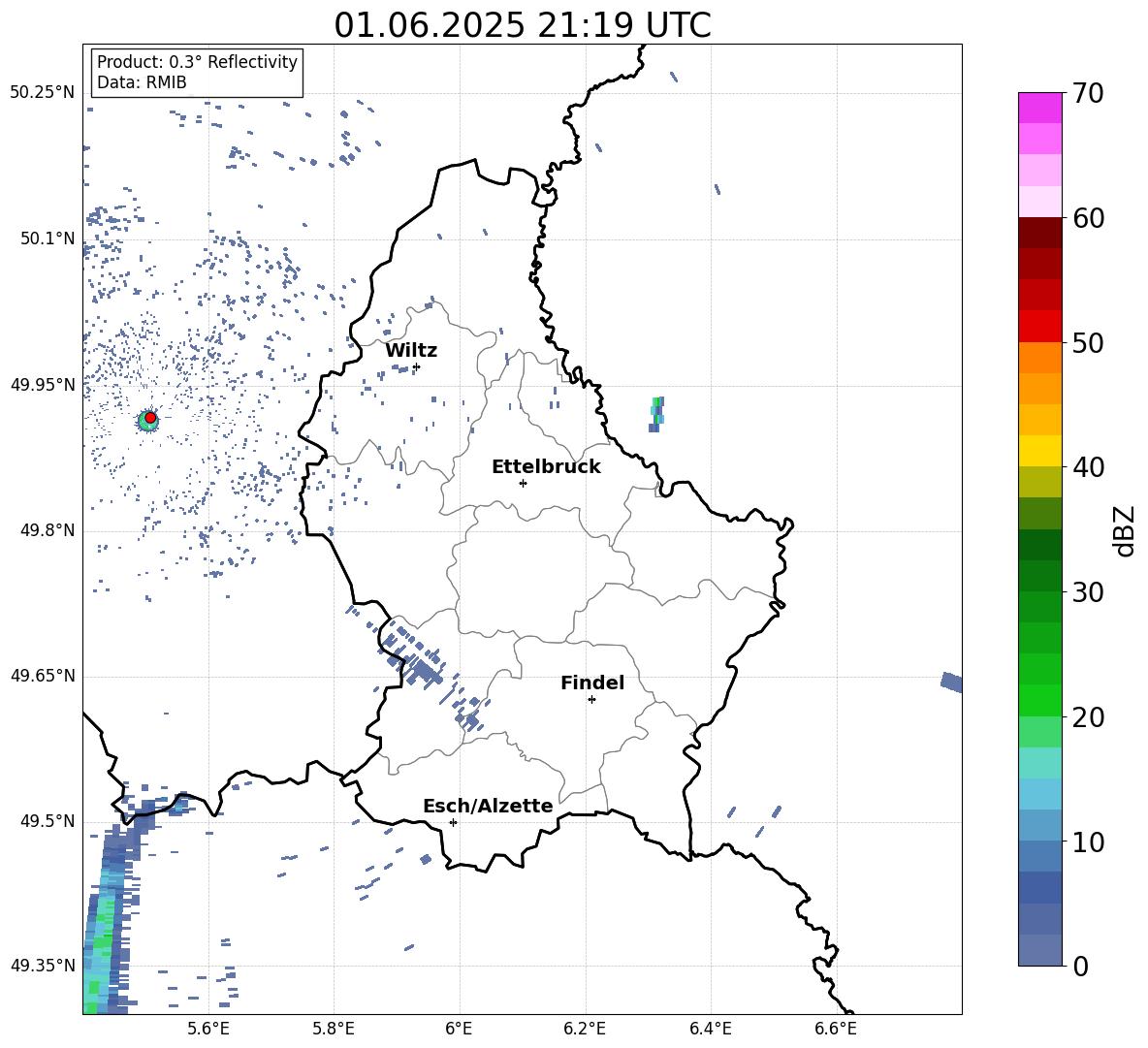Click the Ettelbruck city label
The height and width of the screenshot is (1048, 1148).
coord(546,467)
